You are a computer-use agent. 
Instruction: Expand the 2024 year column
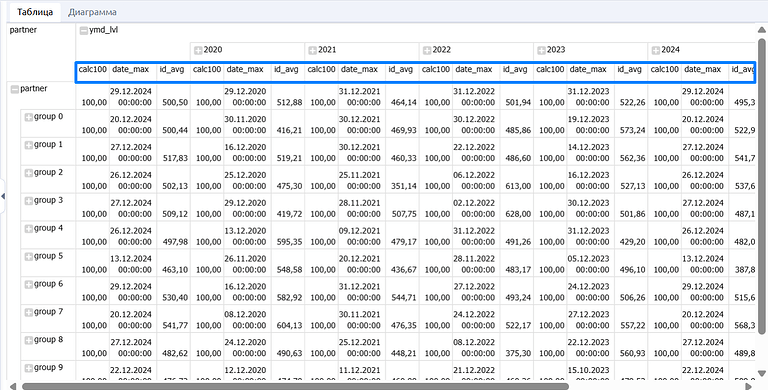point(656,50)
